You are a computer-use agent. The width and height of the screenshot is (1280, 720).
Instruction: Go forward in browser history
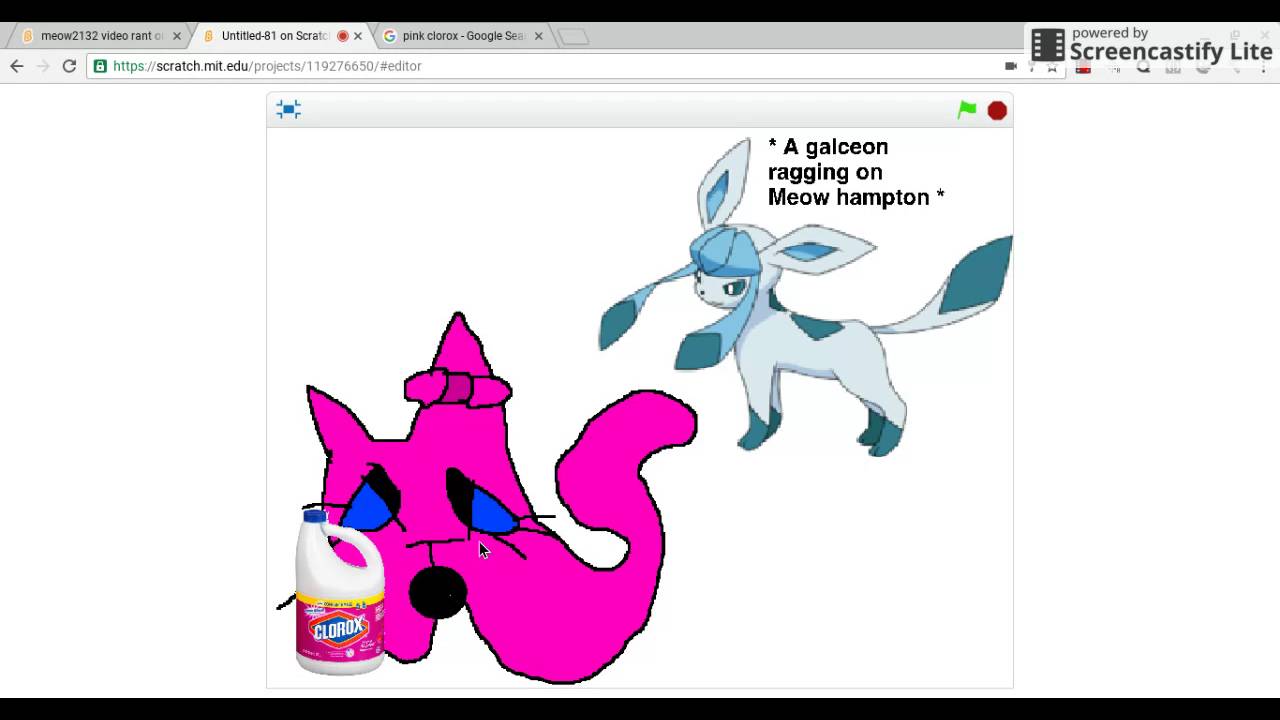coord(43,66)
